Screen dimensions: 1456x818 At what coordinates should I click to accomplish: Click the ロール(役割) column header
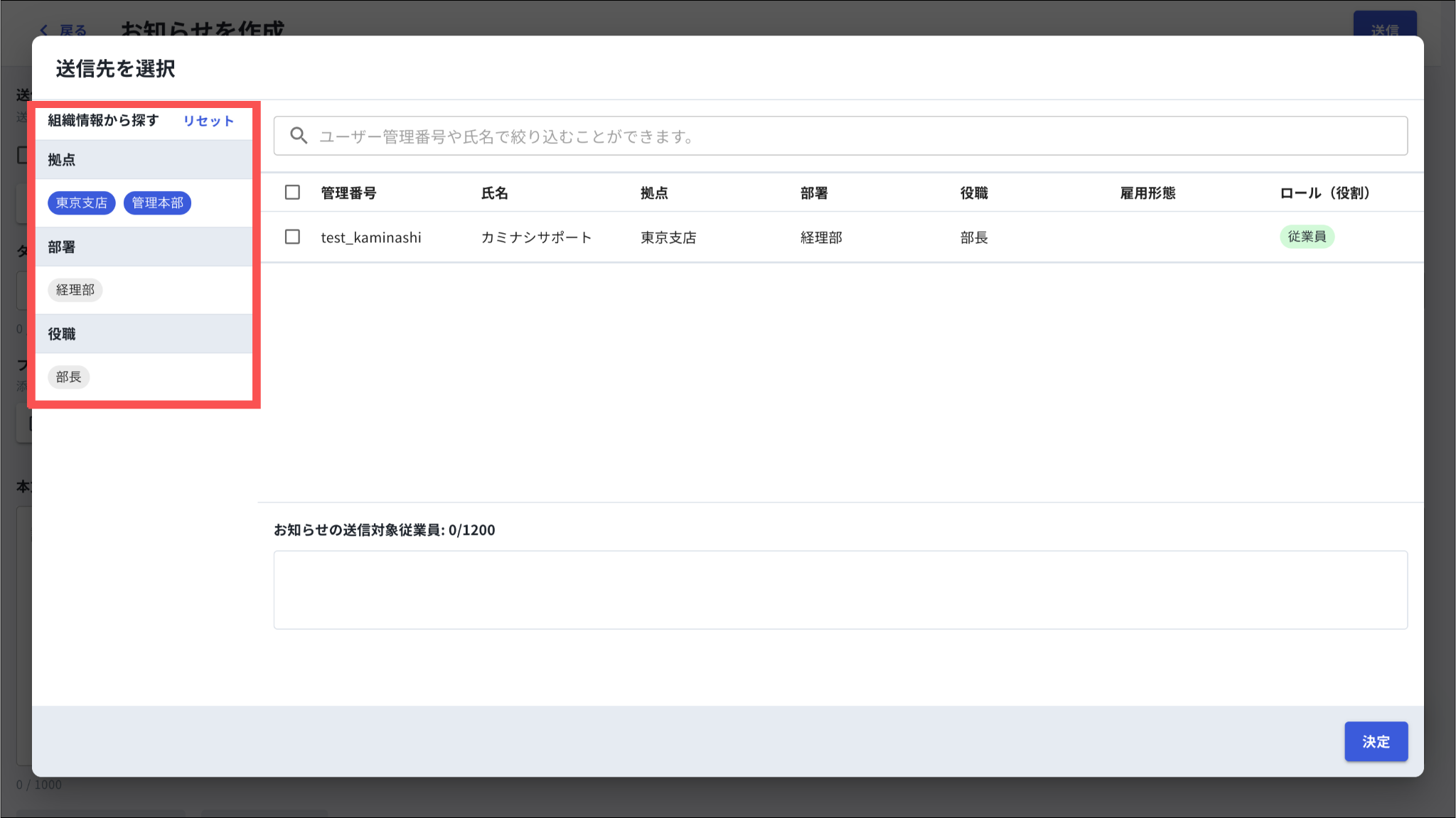pos(1324,193)
